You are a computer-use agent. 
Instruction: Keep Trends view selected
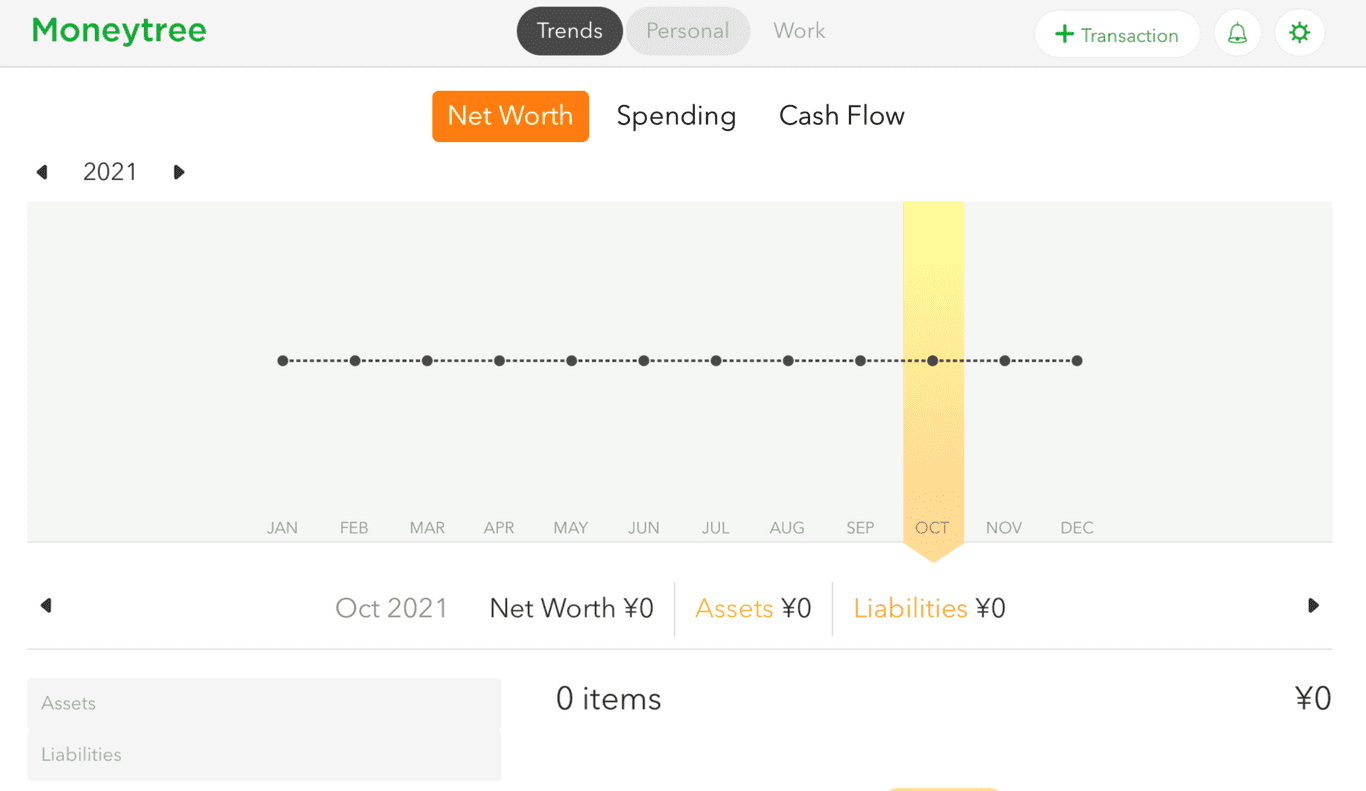click(x=569, y=31)
